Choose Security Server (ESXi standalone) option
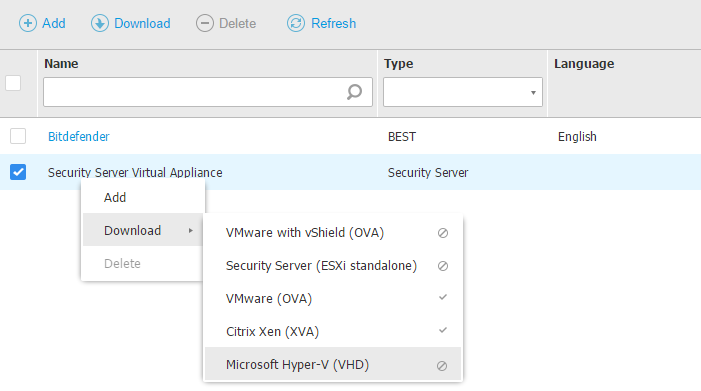 (x=333, y=265)
